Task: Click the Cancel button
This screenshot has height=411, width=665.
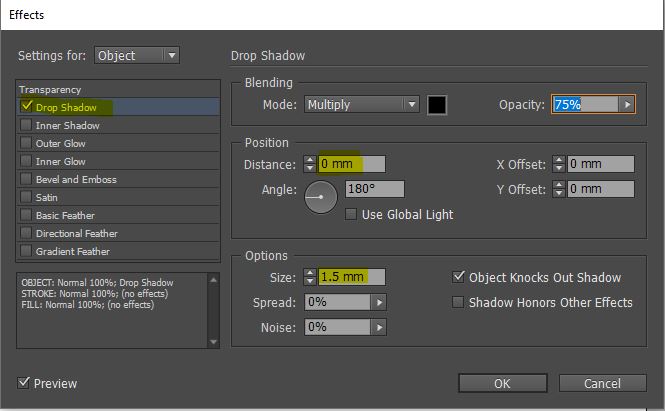Action: point(603,384)
